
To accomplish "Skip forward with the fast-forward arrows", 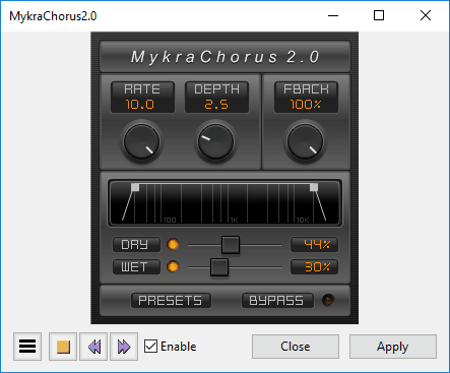I will pyautogui.click(x=124, y=346).
